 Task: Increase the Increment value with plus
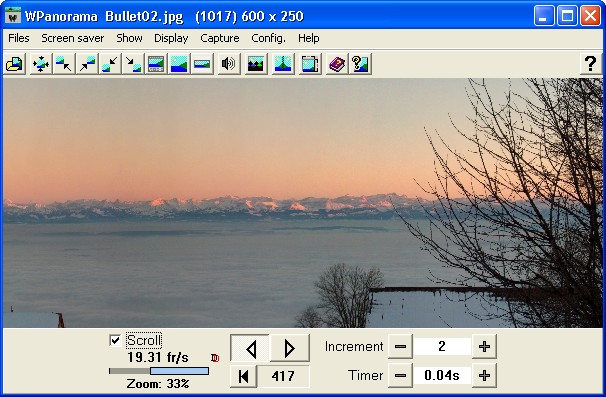coord(484,346)
